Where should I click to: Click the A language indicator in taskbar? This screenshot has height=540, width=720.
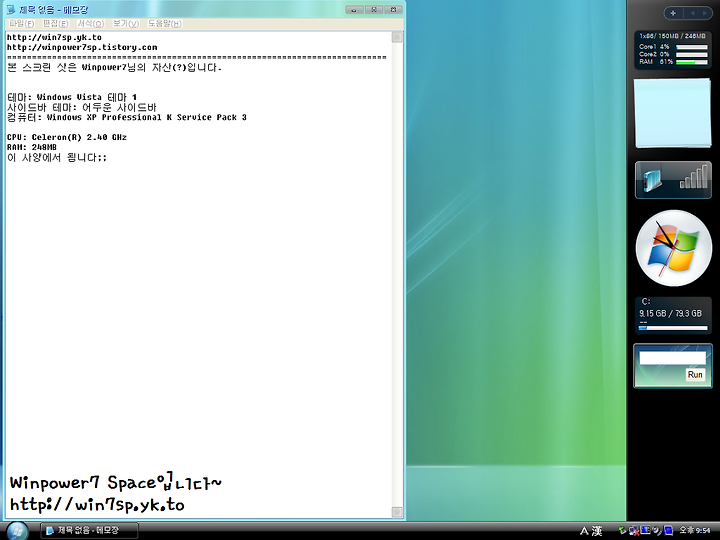coord(584,531)
